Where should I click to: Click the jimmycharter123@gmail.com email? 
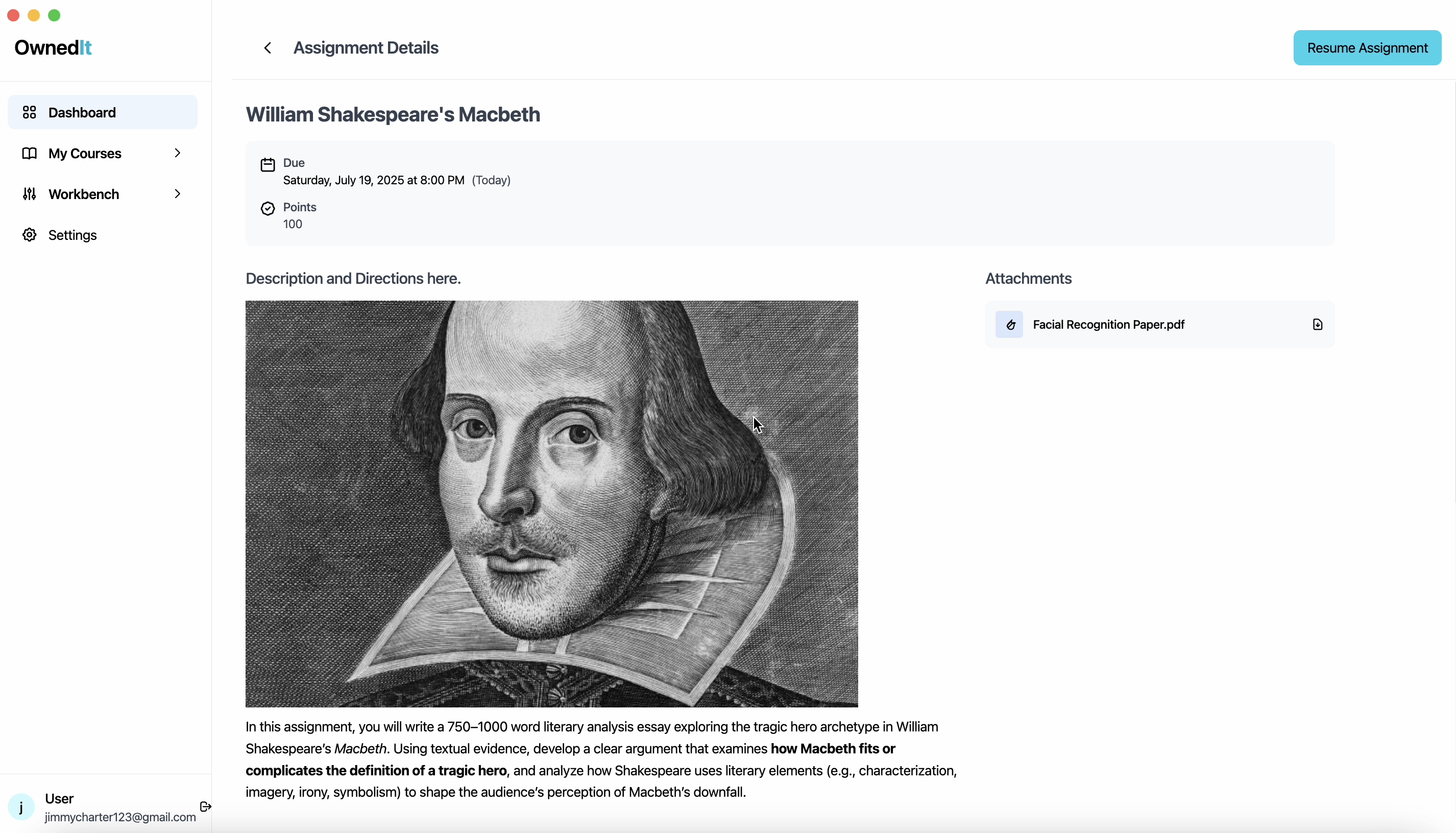pos(120,817)
